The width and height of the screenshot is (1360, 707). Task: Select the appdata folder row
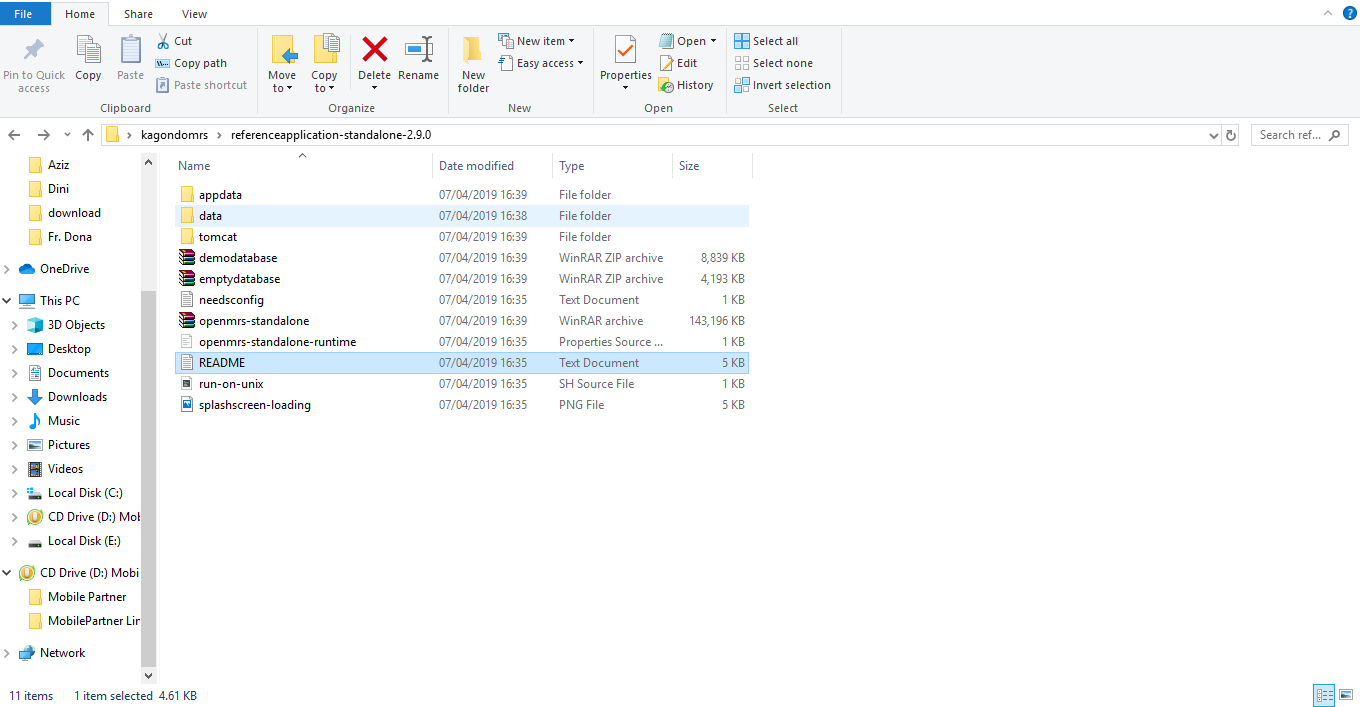(461, 195)
